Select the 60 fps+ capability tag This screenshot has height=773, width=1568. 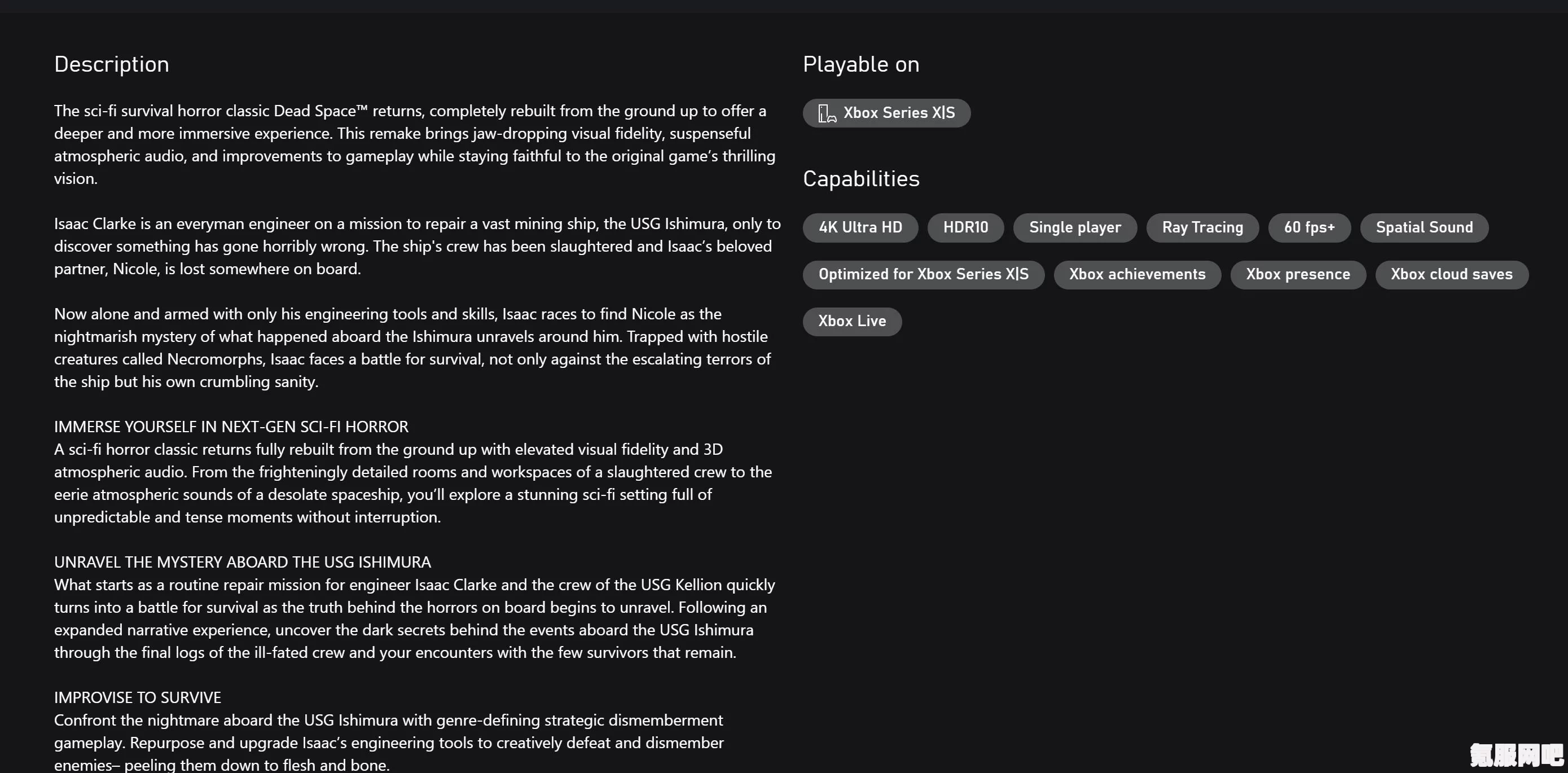[x=1310, y=227]
